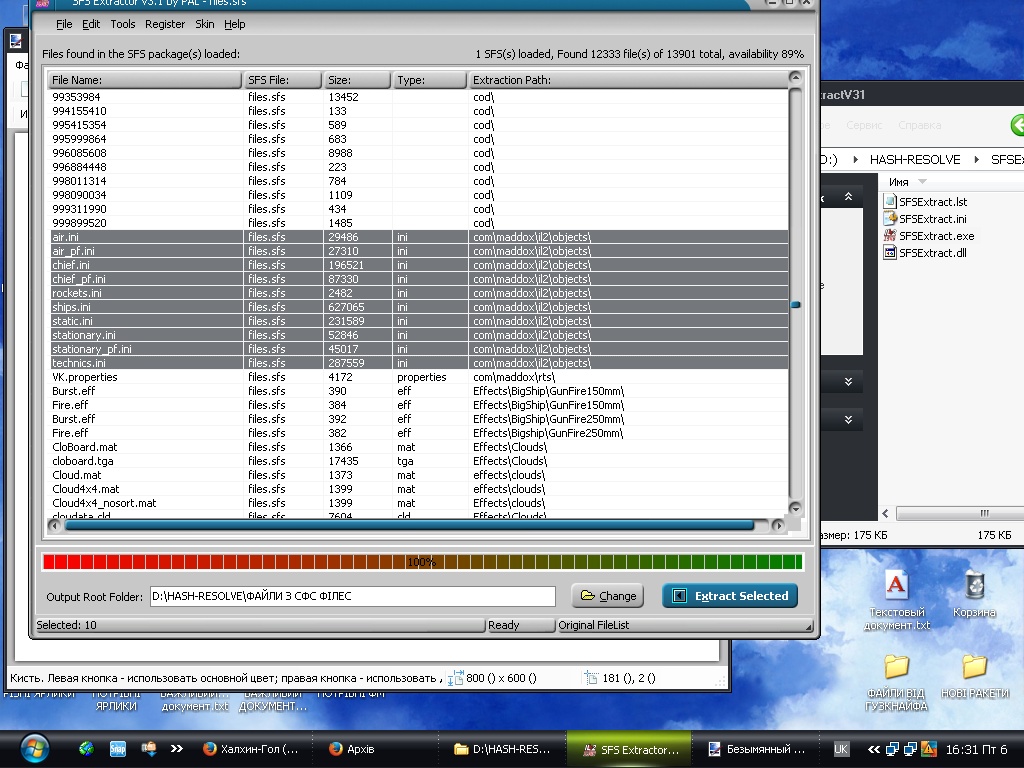The image size is (1024, 768).
Task: Expand the third Explorer sidebar panel
Action: click(x=848, y=419)
